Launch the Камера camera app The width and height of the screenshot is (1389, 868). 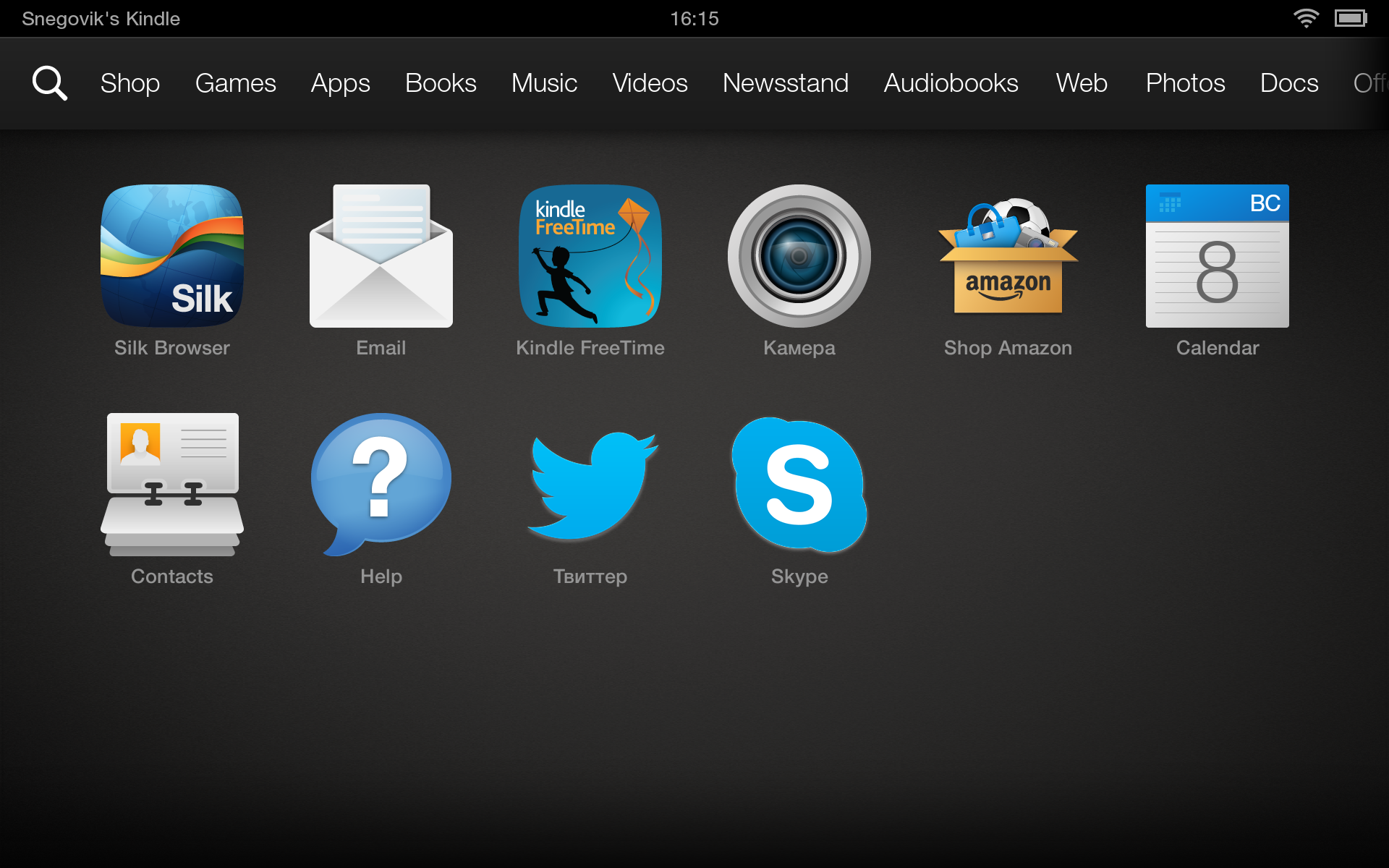(x=799, y=256)
